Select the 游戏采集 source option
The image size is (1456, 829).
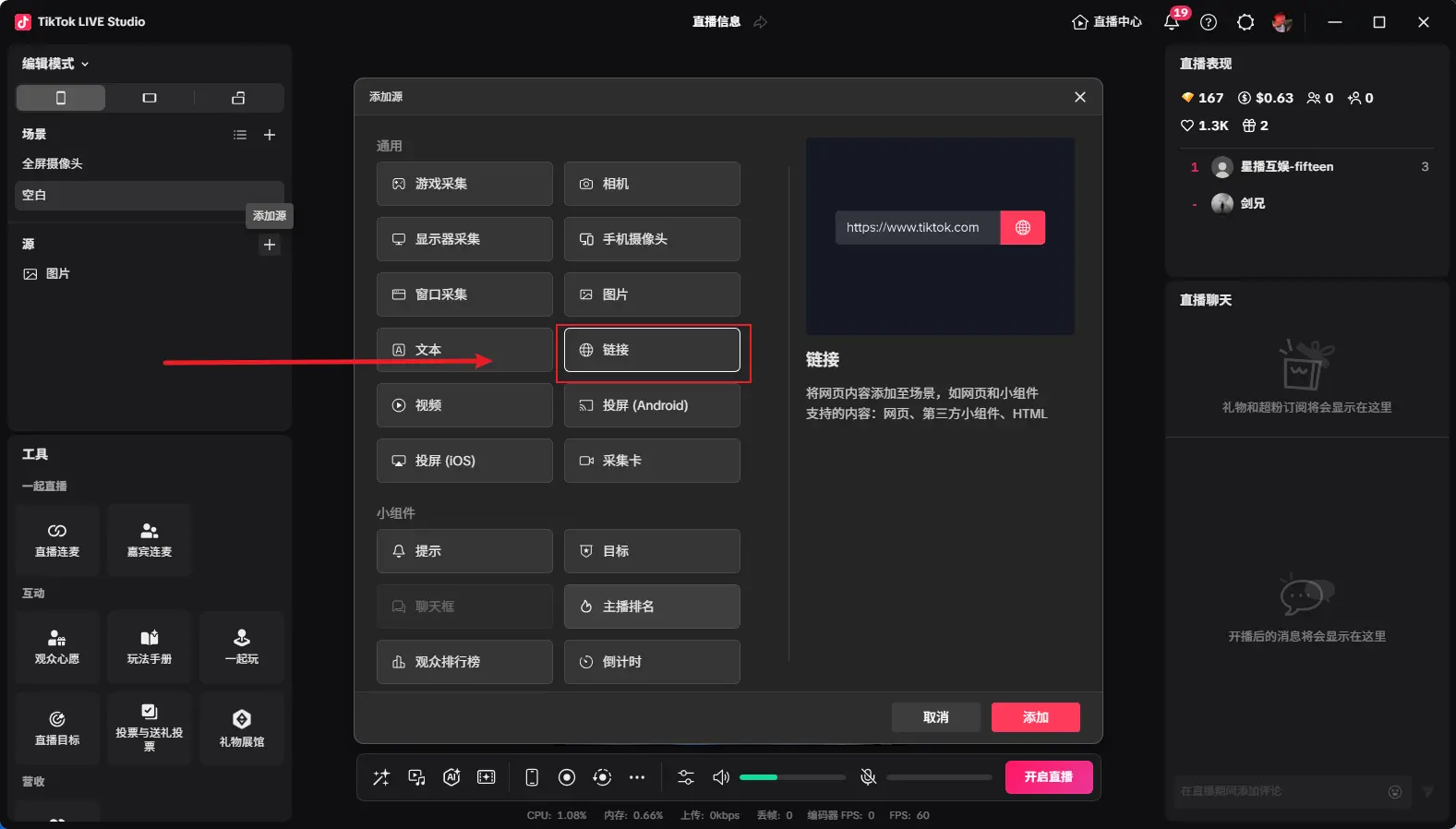pyautogui.click(x=464, y=184)
